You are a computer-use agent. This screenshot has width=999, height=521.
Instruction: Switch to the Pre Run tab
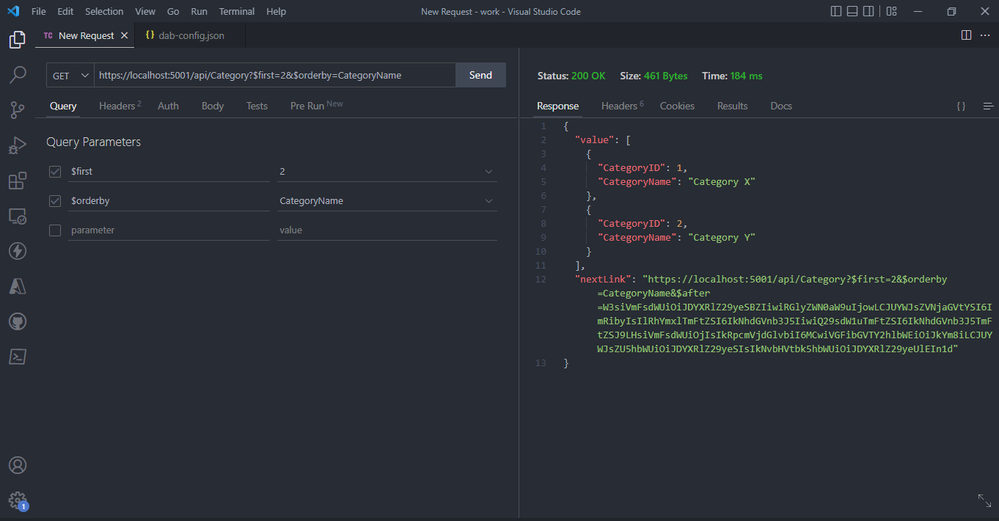tap(316, 106)
